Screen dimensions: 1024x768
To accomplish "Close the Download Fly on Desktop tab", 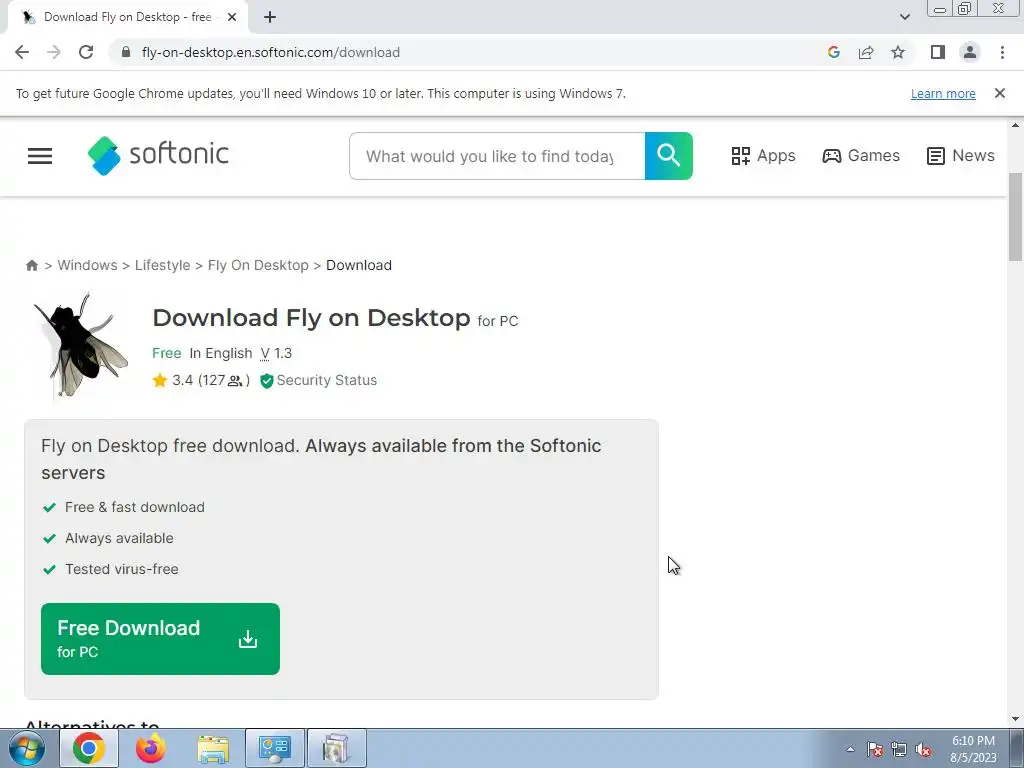I will (232, 17).
